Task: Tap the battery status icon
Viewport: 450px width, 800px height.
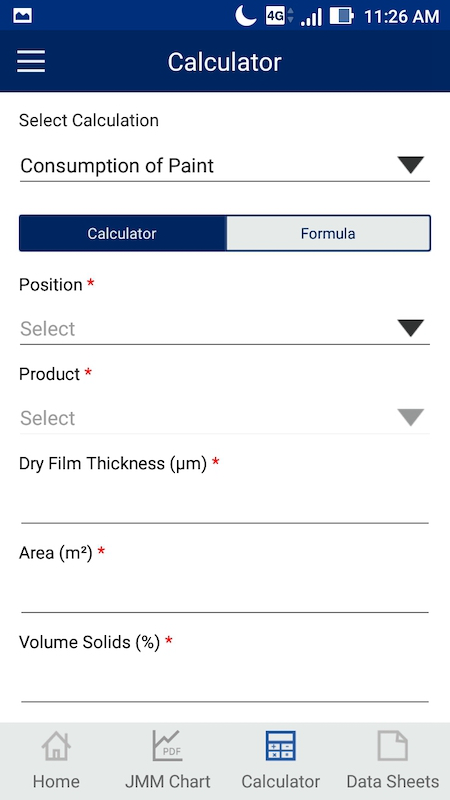Action: (341, 16)
